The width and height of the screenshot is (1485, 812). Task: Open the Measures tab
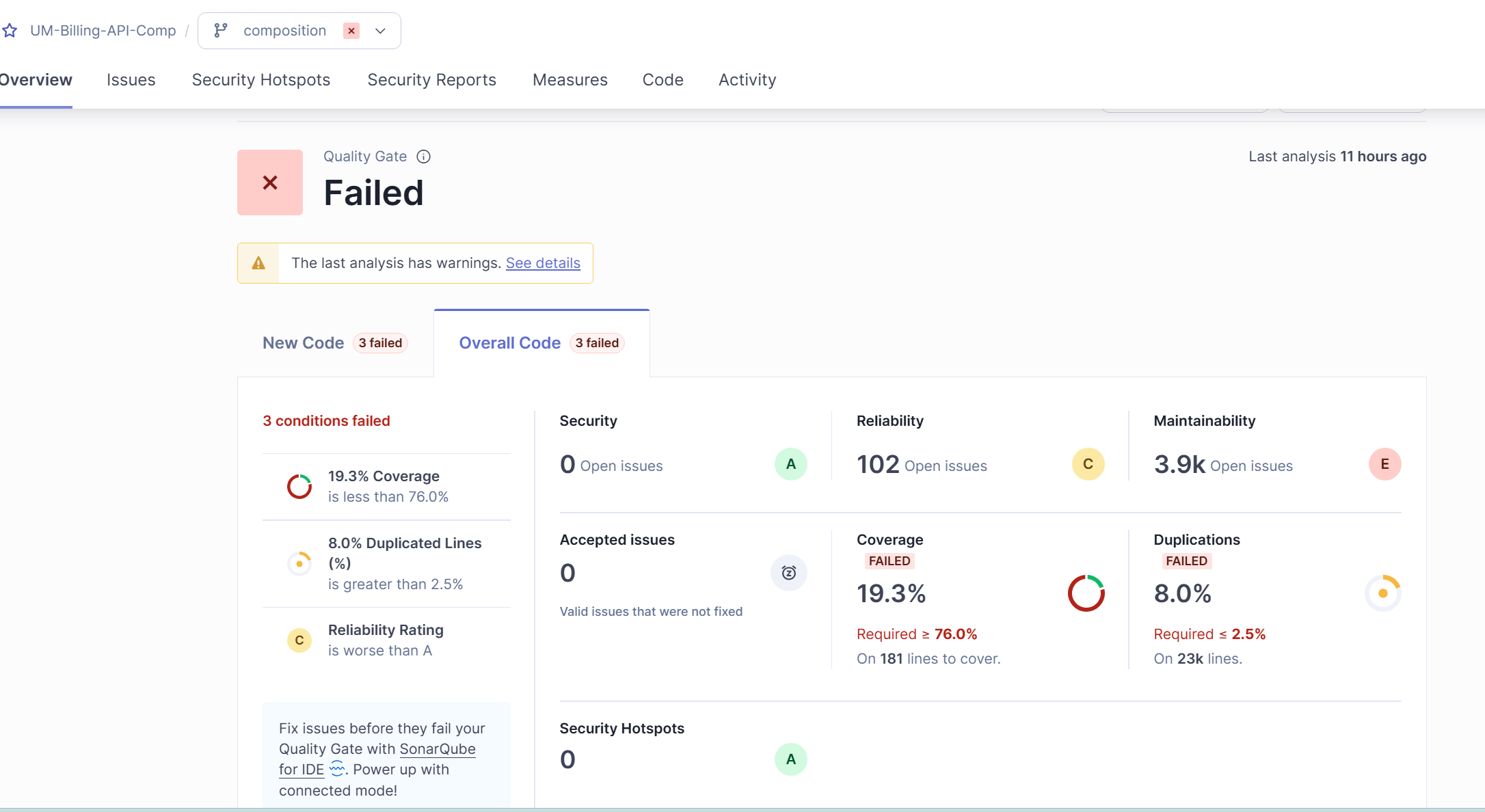(570, 80)
